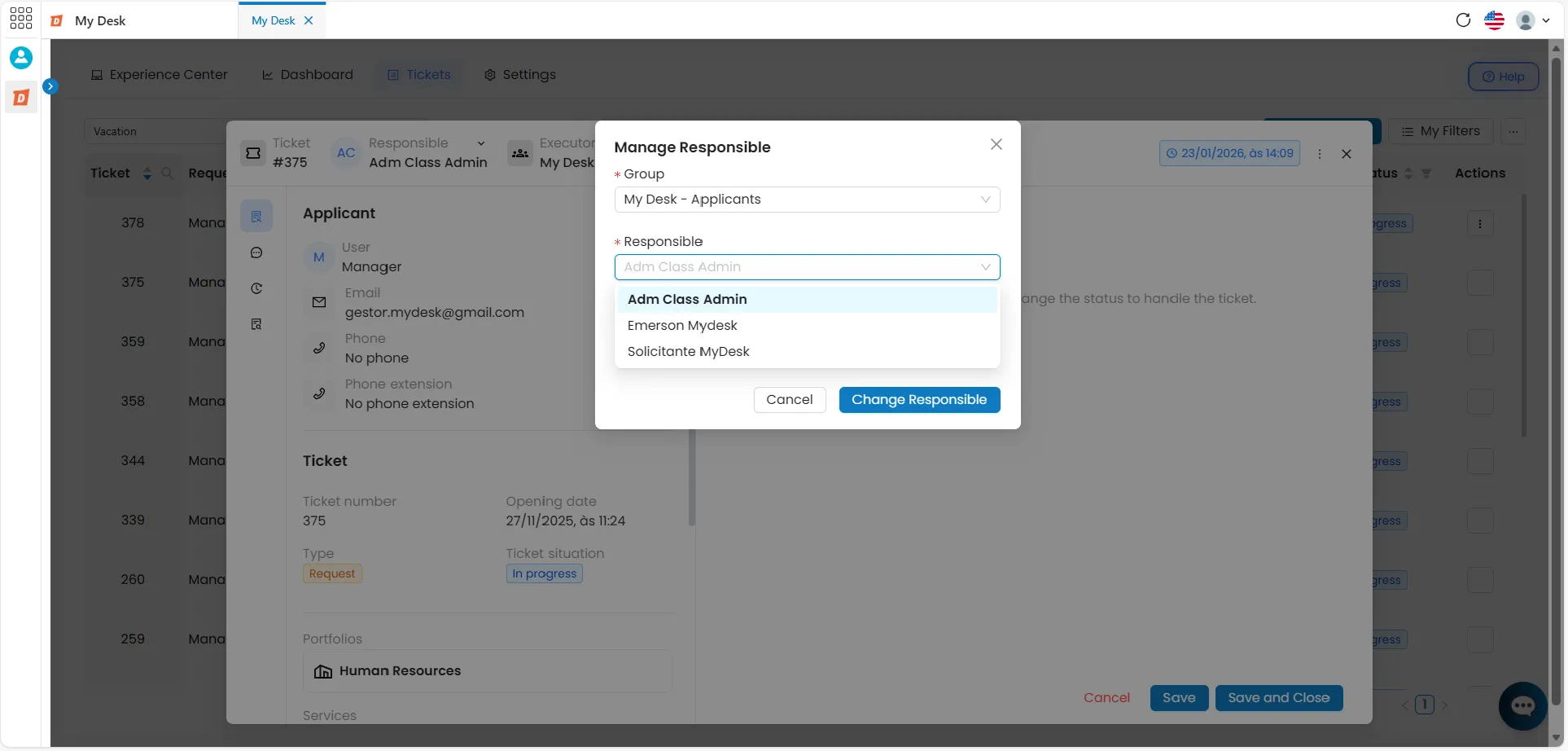Image resolution: width=1568 pixels, height=751 pixels.
Task: Close the ticket #375 detail panel
Action: click(1347, 154)
